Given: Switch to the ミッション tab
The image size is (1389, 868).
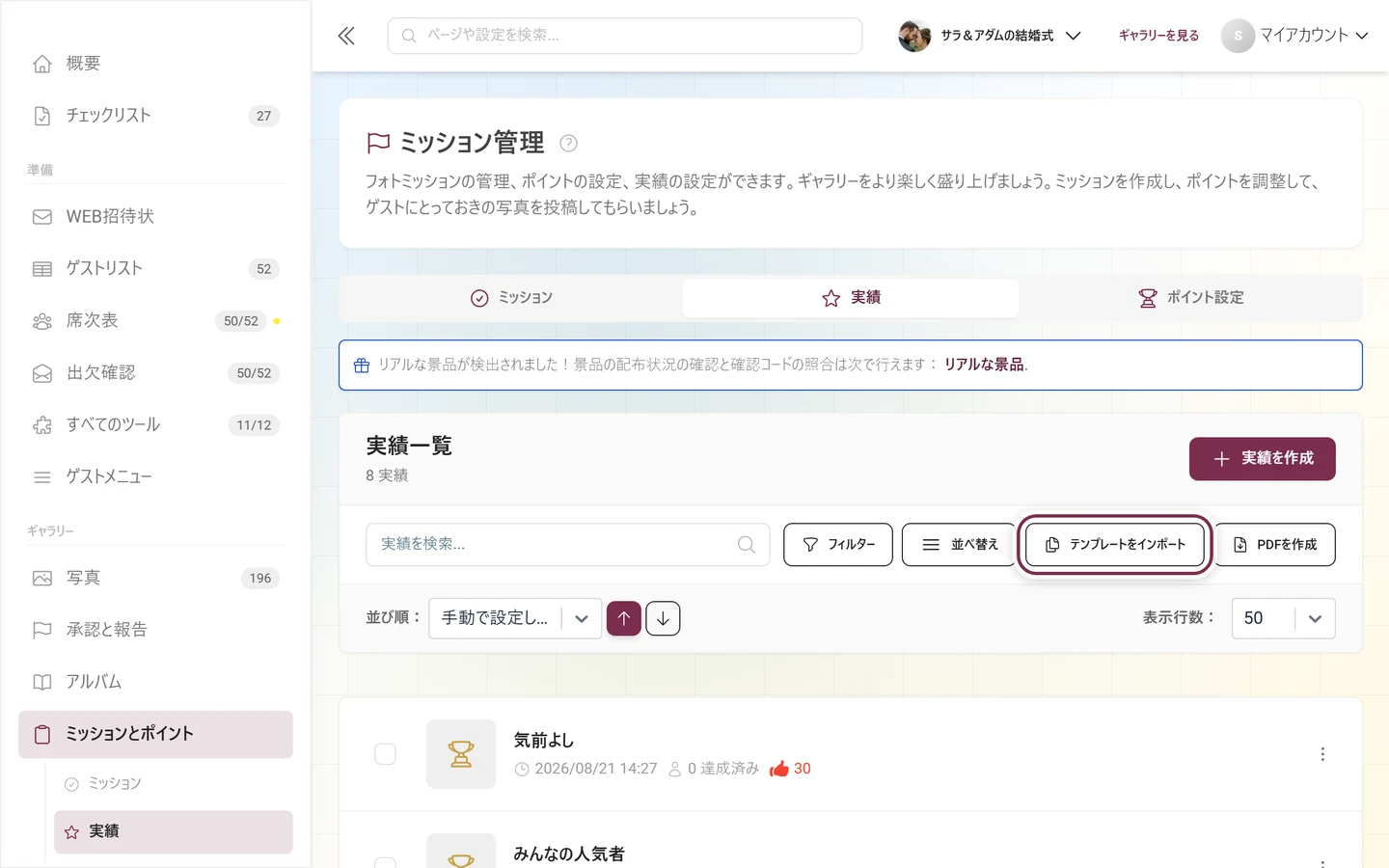Looking at the screenshot, I should click(511, 298).
